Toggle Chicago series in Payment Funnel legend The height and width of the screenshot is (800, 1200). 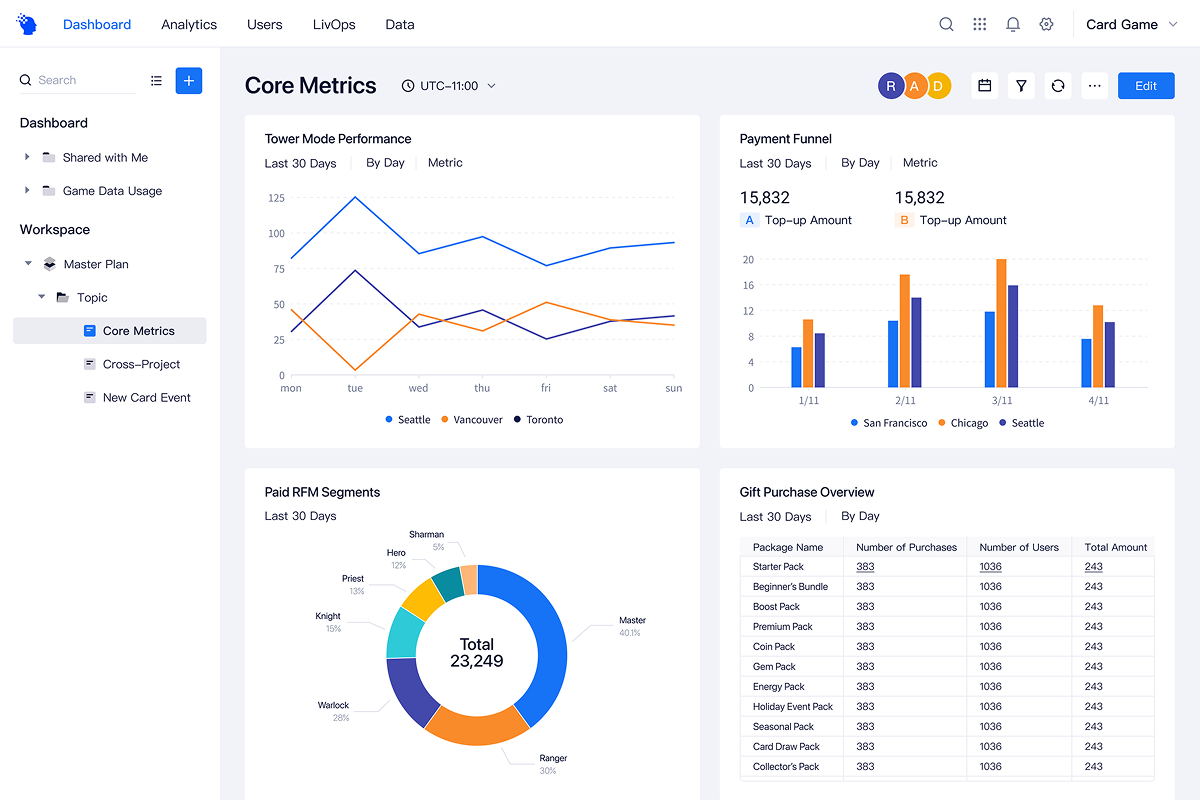tap(963, 422)
